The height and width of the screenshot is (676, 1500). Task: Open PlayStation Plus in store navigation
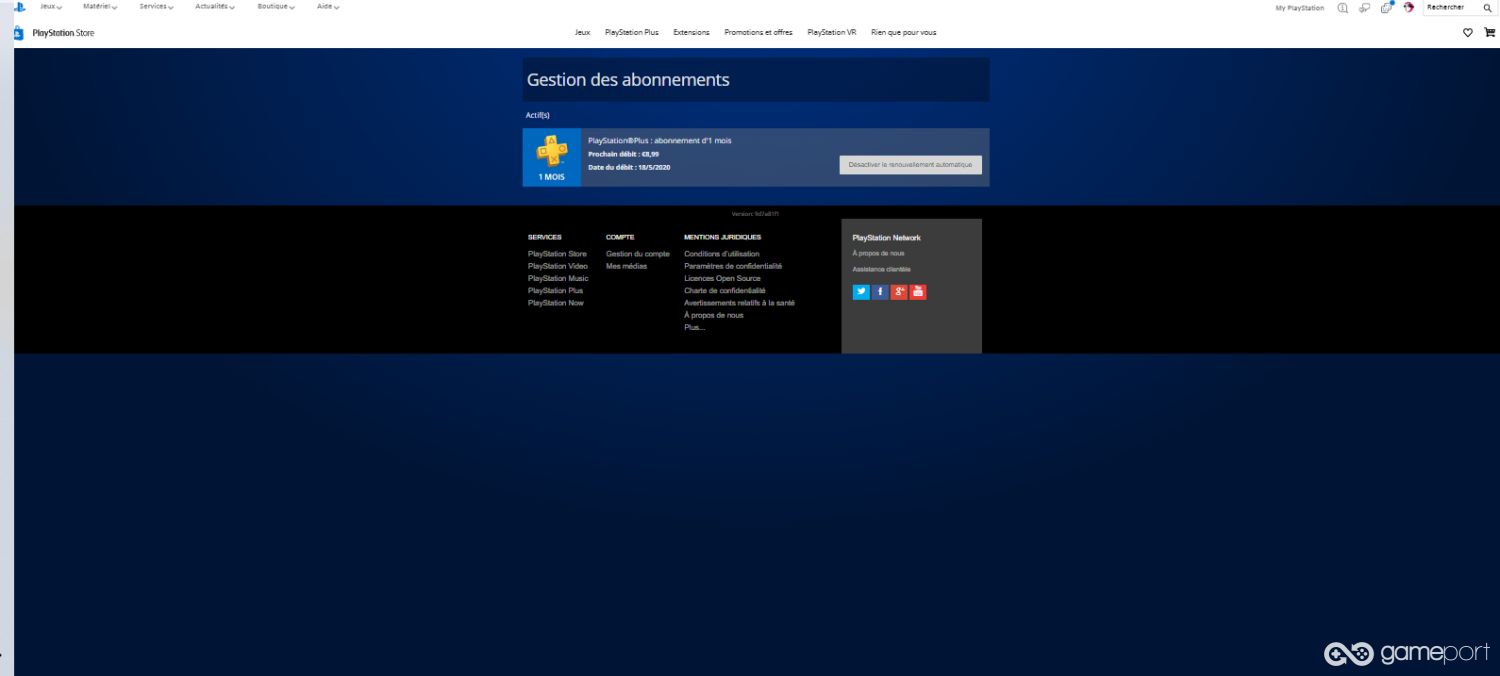[x=632, y=32]
